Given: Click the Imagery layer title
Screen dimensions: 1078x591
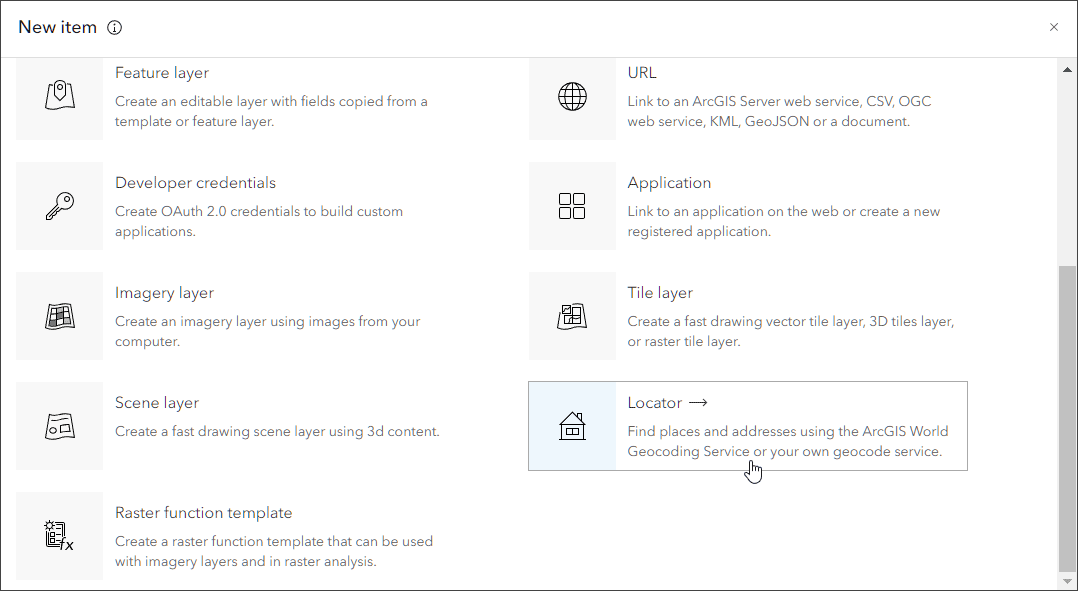Looking at the screenshot, I should [164, 293].
